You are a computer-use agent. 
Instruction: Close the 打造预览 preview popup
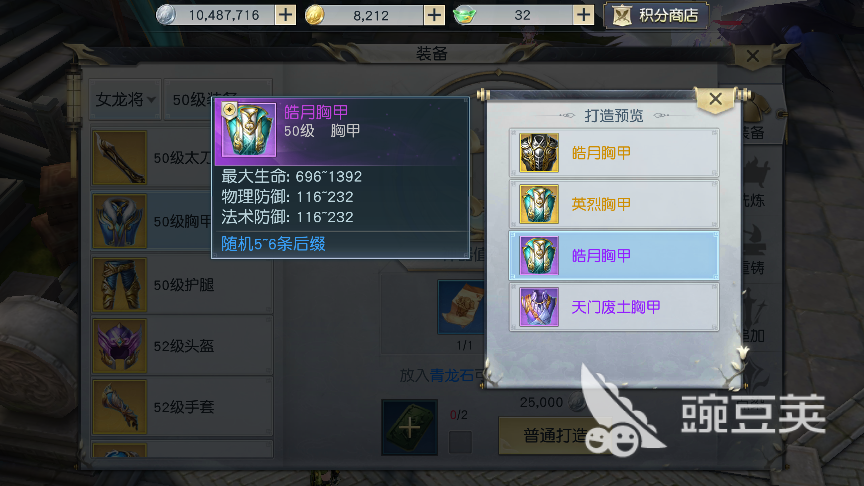click(715, 99)
